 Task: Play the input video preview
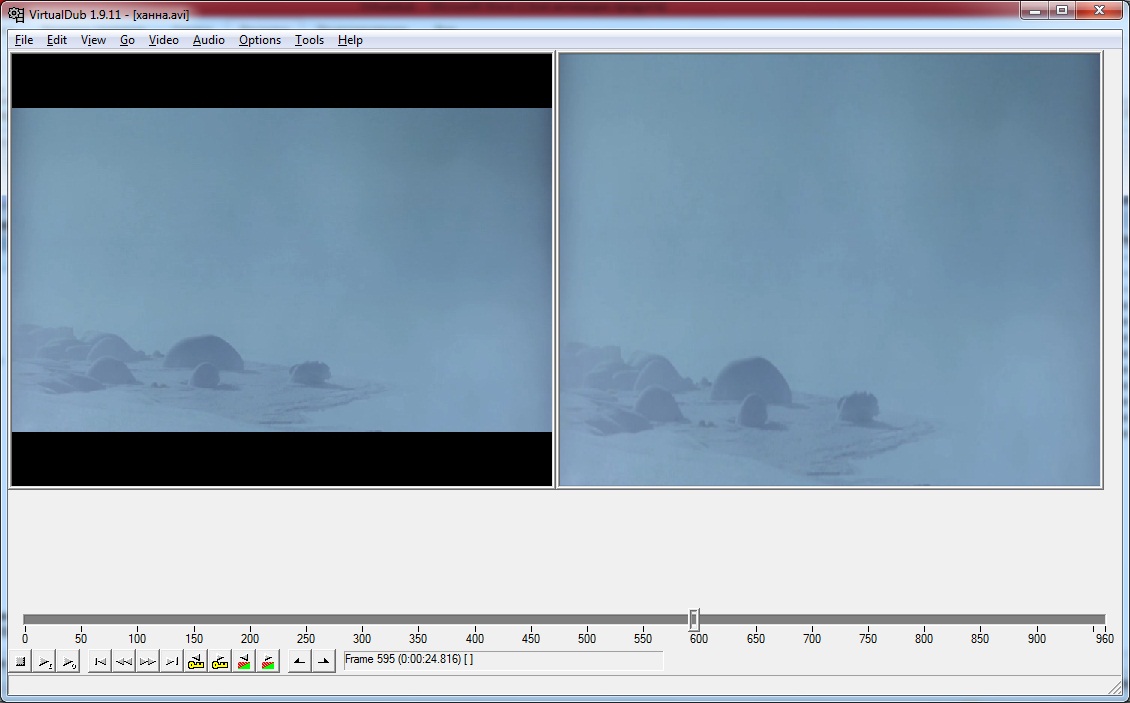click(x=45, y=661)
